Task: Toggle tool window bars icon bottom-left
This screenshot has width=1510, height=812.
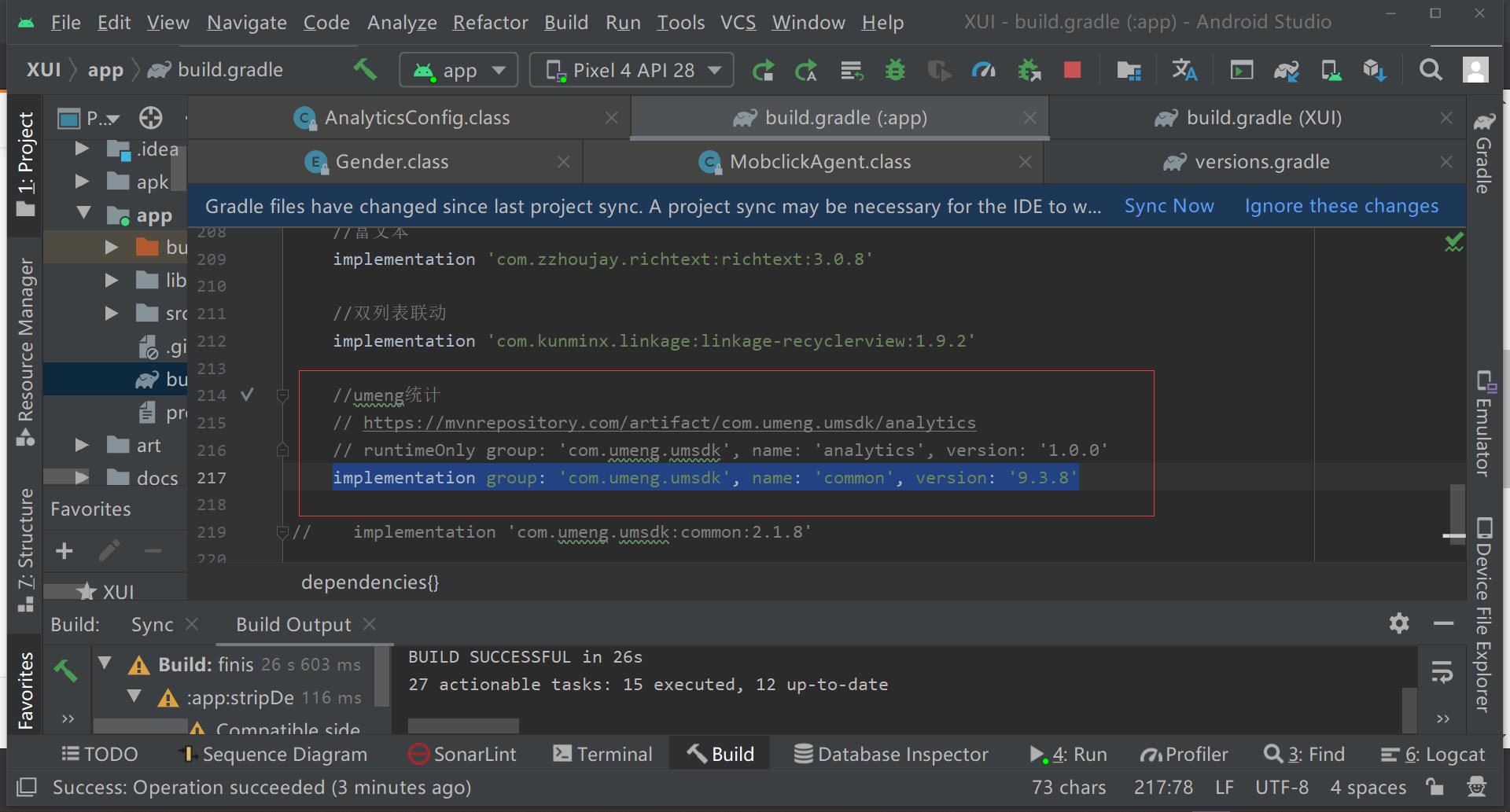Action: pyautogui.click(x=27, y=787)
